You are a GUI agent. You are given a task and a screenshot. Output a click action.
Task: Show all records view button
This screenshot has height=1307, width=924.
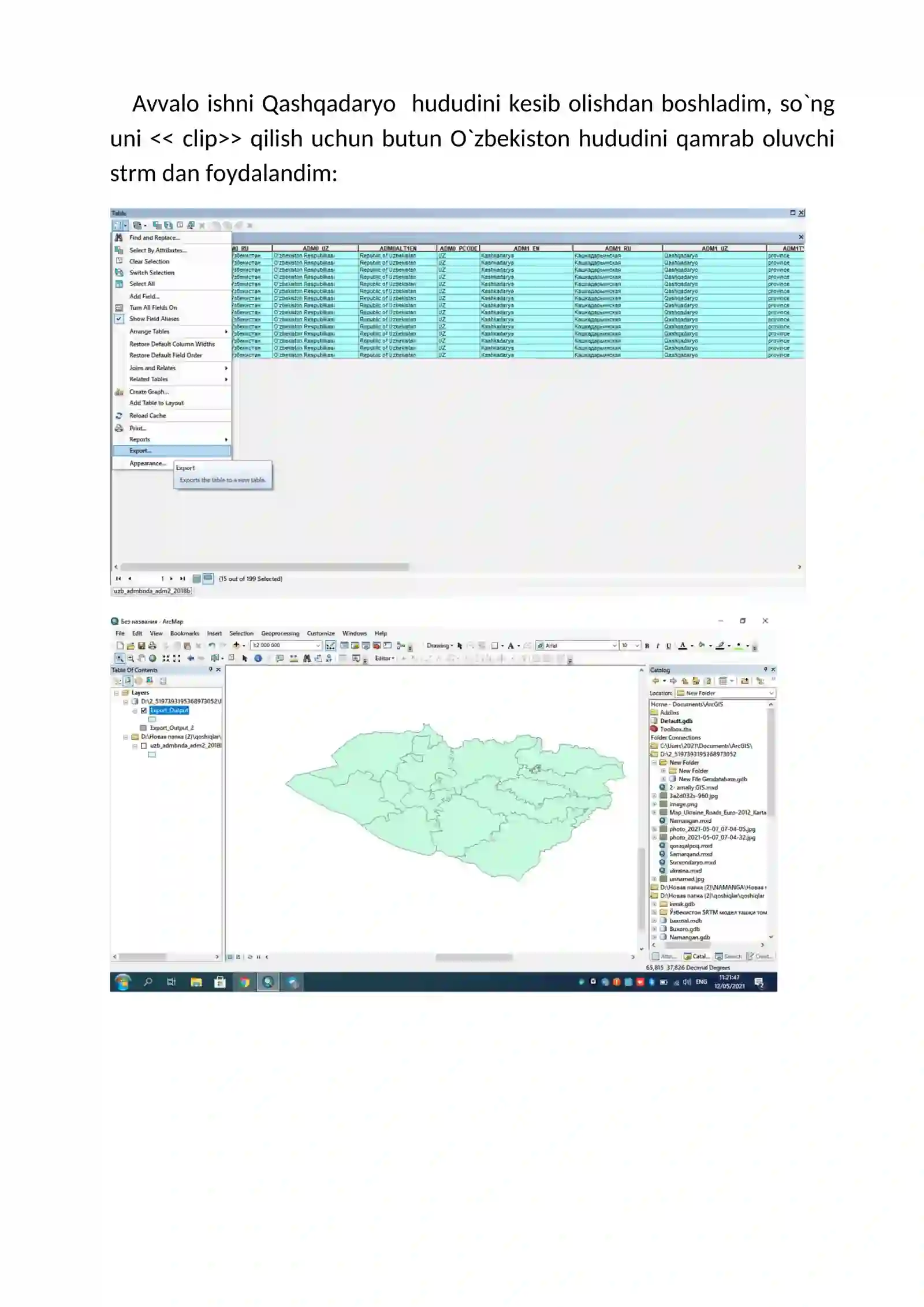click(x=197, y=578)
